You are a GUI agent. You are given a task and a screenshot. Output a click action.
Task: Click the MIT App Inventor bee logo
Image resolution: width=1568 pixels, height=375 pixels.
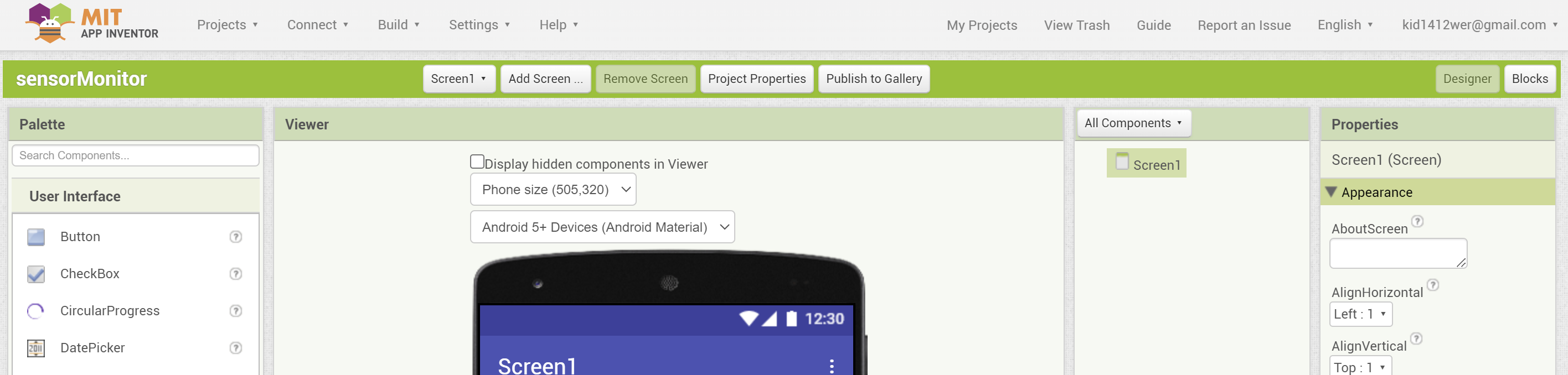(x=49, y=23)
